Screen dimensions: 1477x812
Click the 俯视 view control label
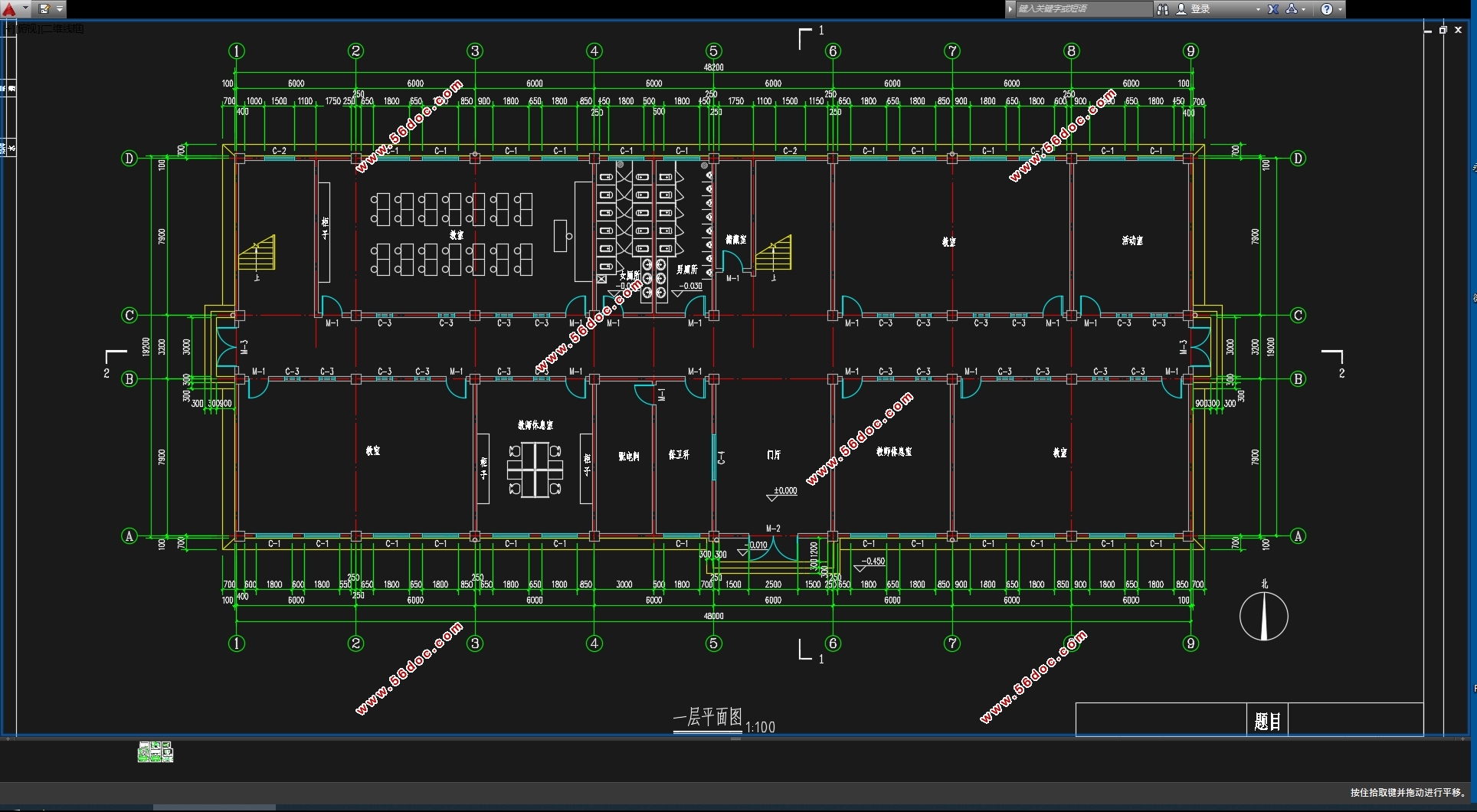[x=27, y=29]
